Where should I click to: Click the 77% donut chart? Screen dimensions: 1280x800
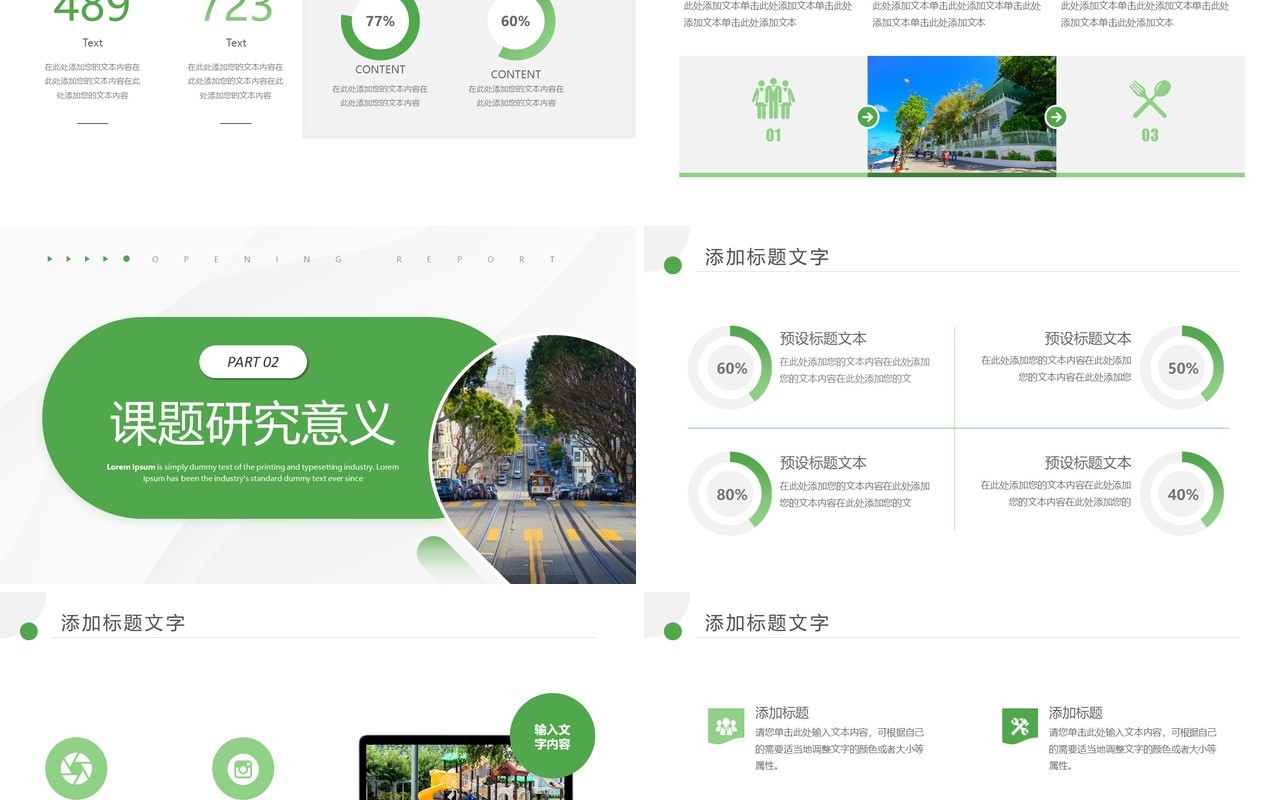coord(380,21)
